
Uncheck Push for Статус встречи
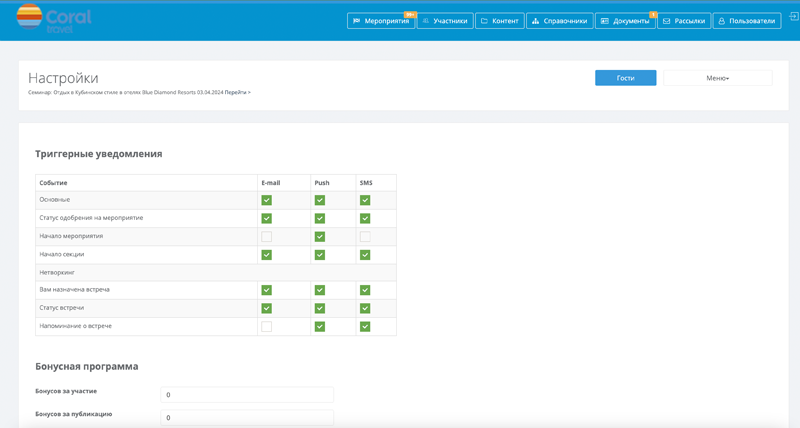[320, 308]
